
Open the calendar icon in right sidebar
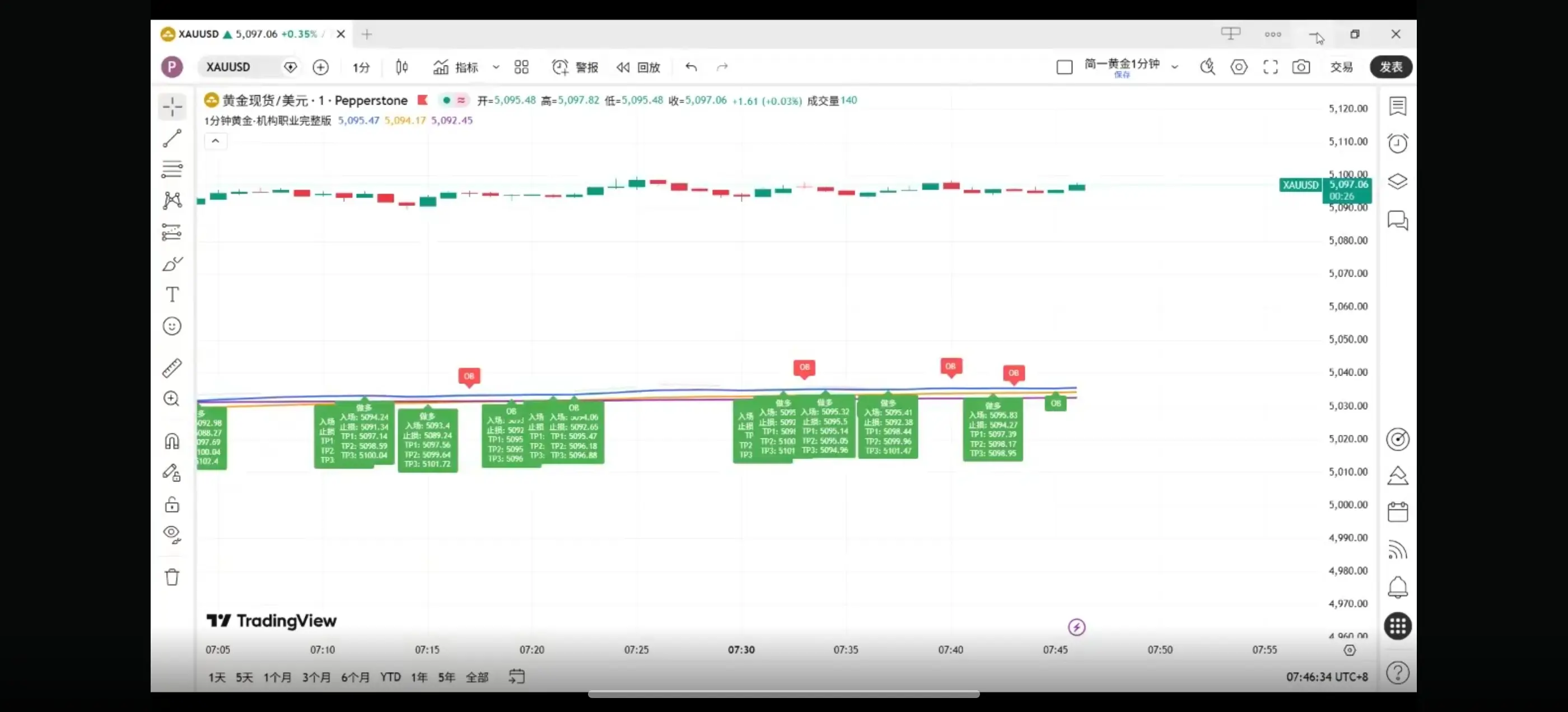tap(1398, 512)
